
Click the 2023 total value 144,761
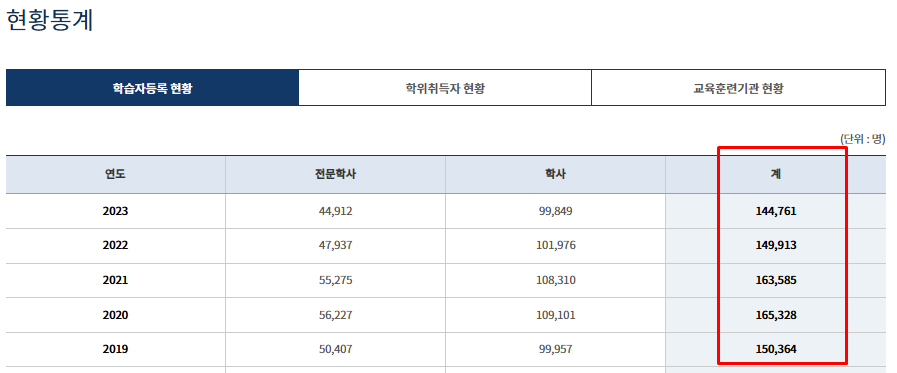776,211
